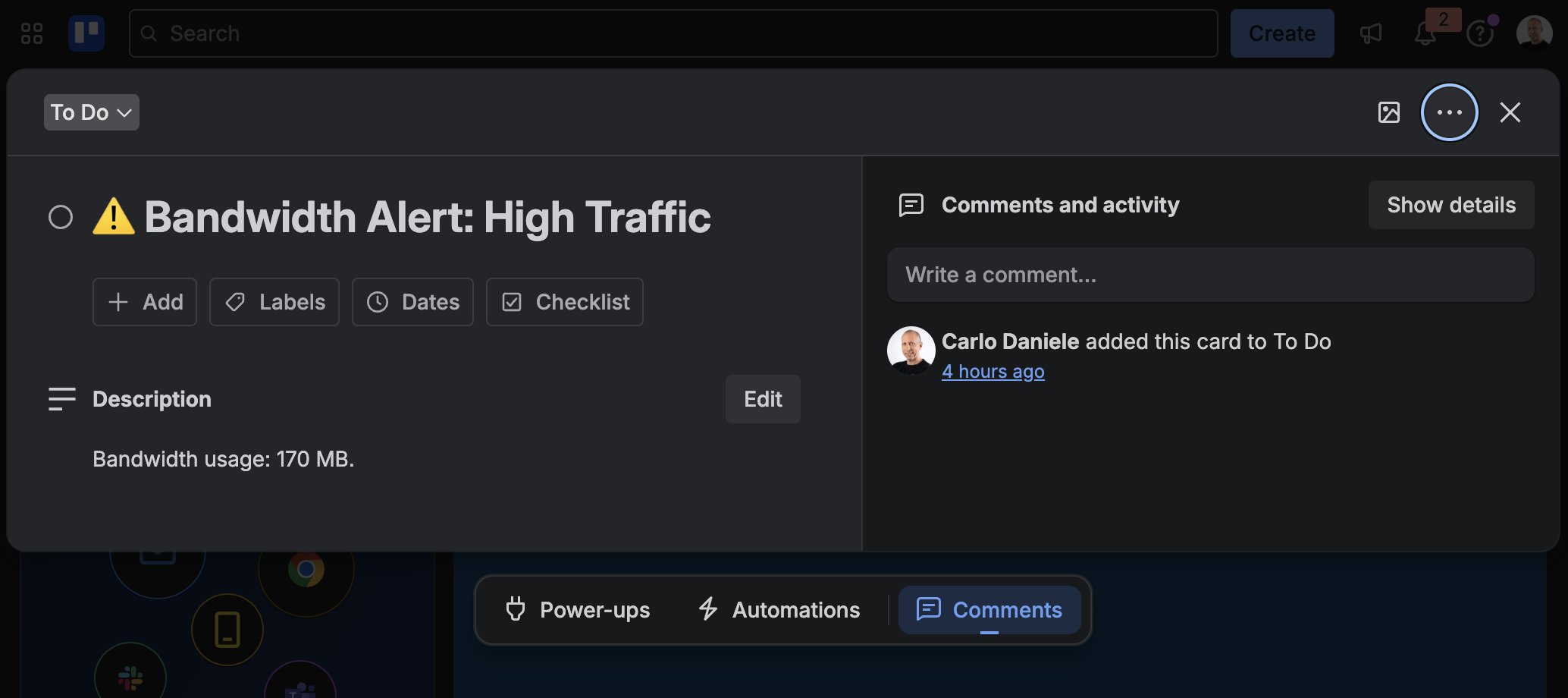Open the help question mark icon
Viewport: 1568px width, 698px height.
click(1480, 33)
